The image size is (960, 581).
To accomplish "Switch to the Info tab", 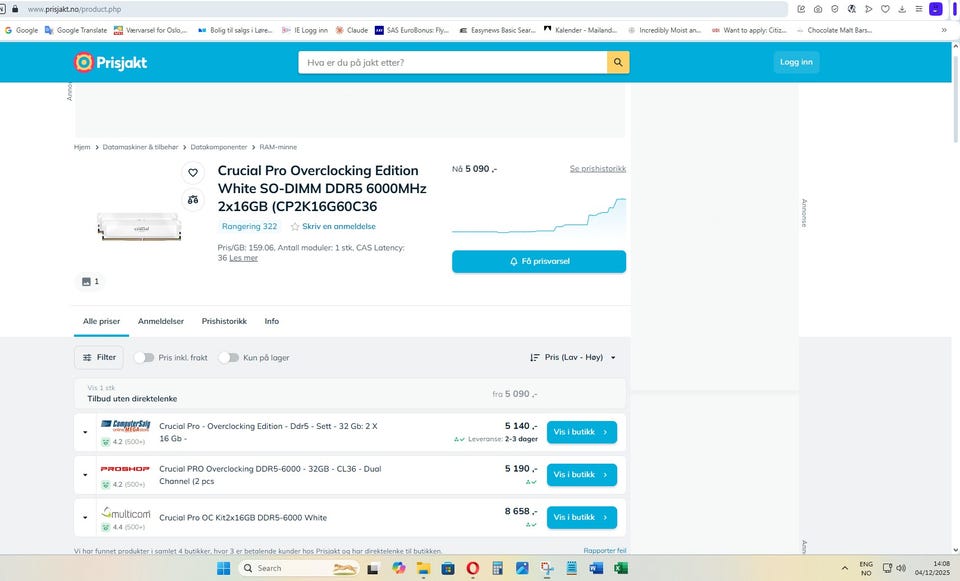I will point(272,321).
